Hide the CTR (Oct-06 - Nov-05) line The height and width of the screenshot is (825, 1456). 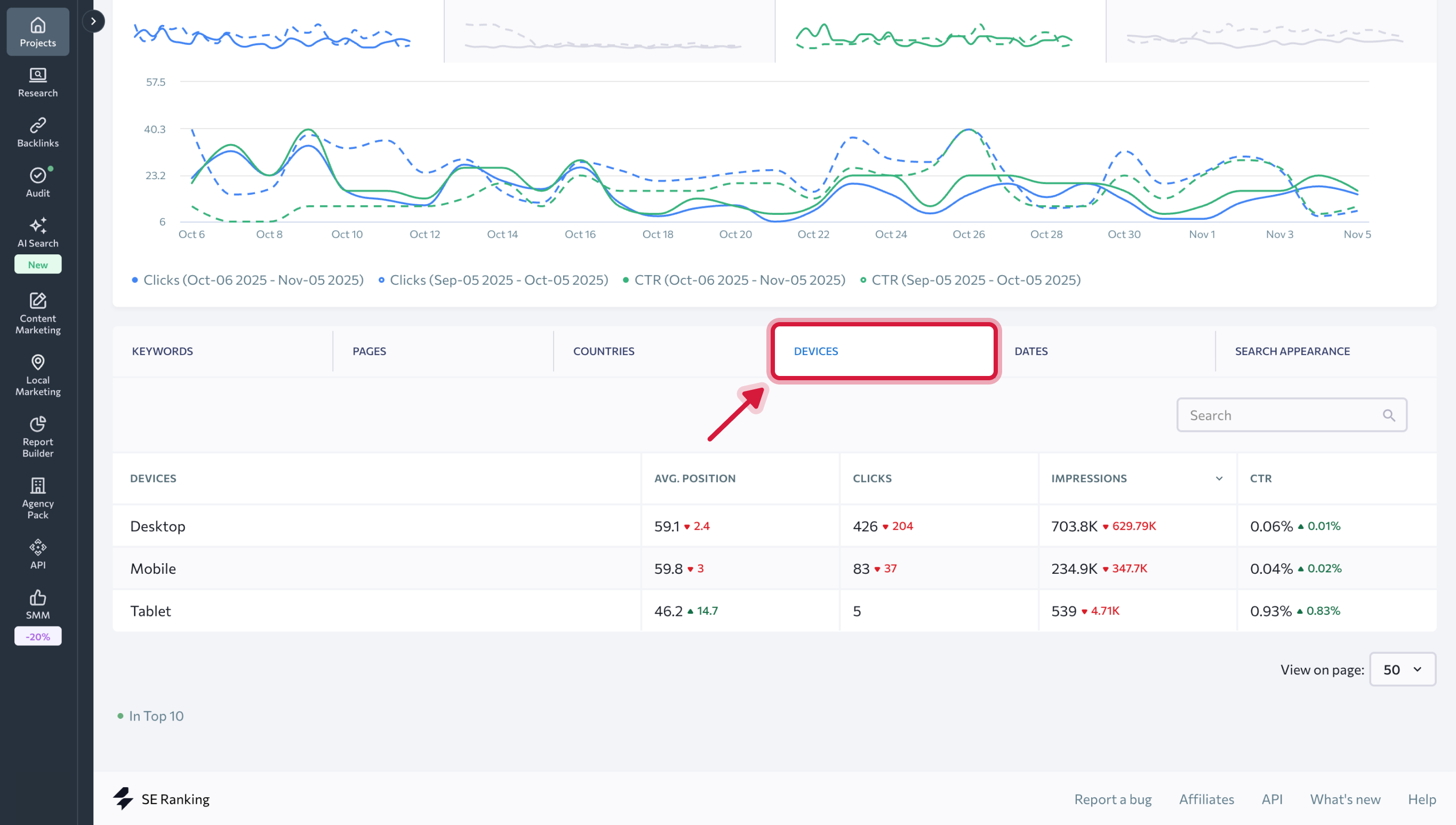[x=735, y=279]
